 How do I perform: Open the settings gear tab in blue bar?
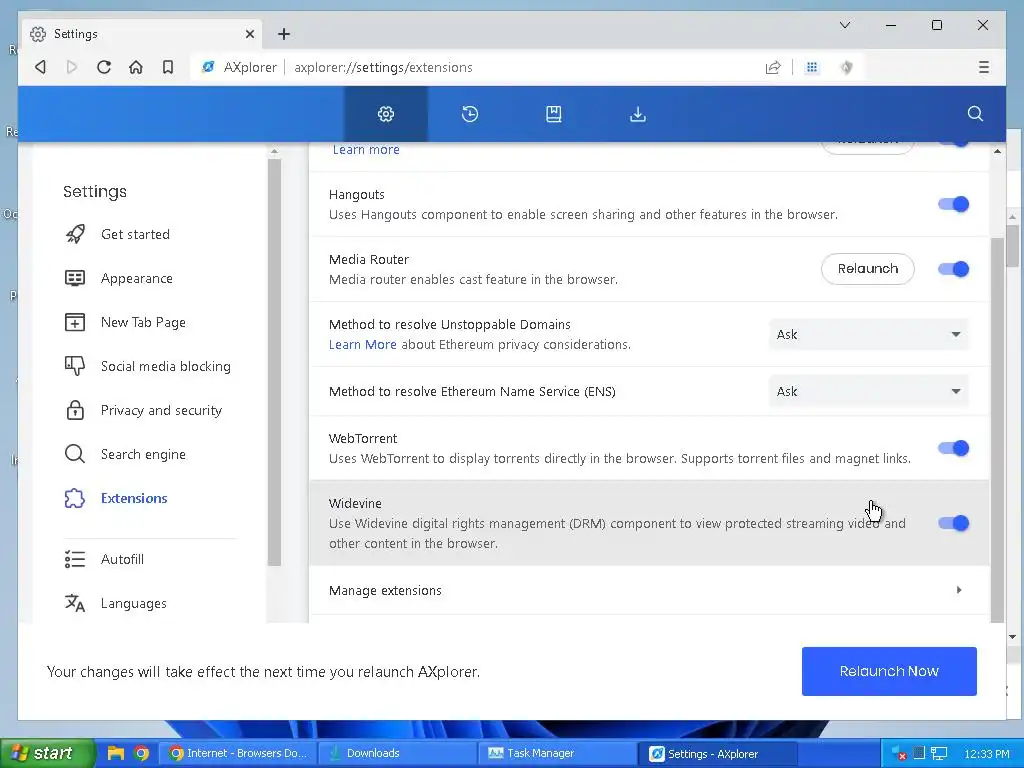[x=386, y=114]
